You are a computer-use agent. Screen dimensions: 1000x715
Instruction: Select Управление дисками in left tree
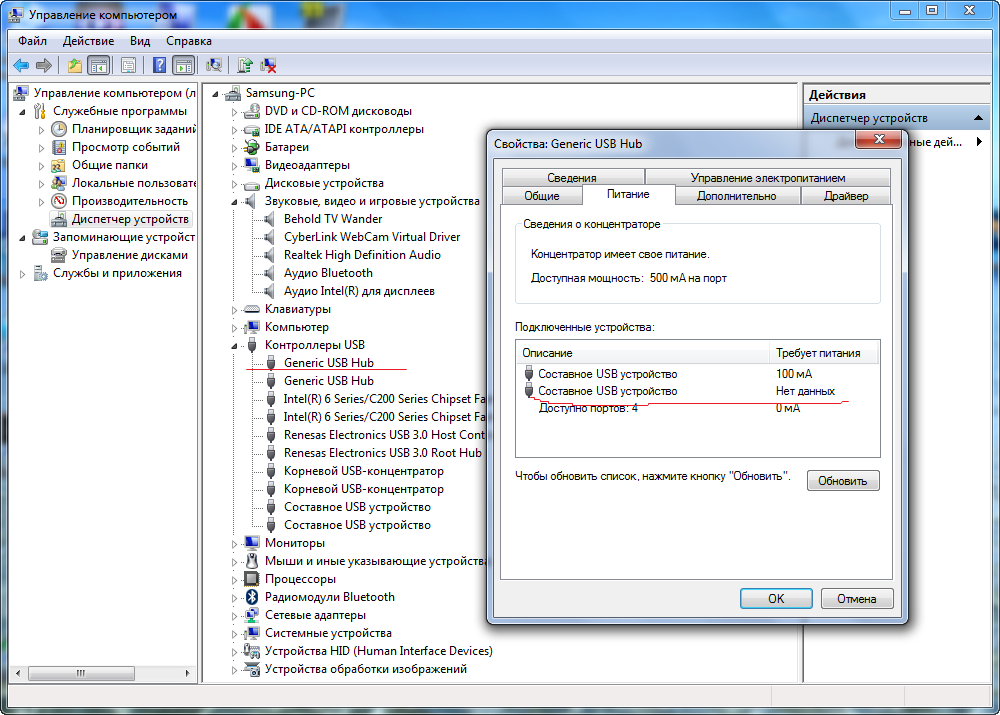click(x=129, y=255)
